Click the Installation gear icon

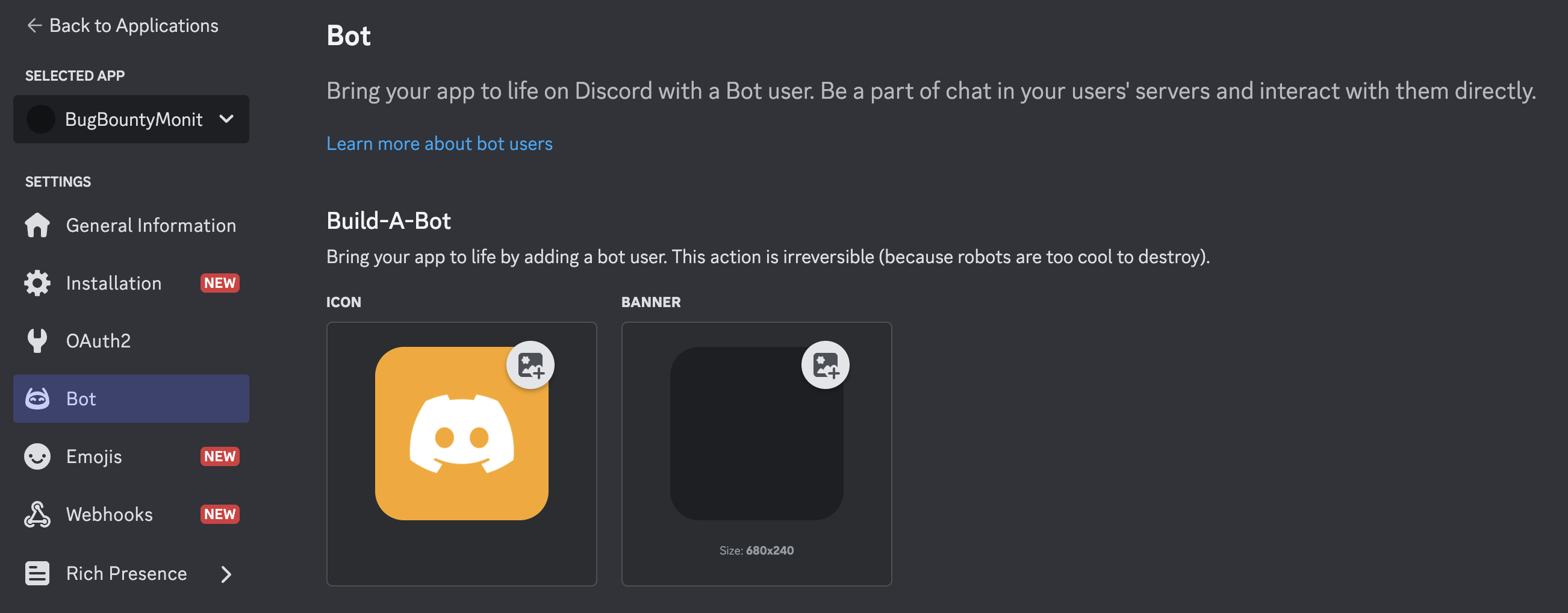[37, 283]
